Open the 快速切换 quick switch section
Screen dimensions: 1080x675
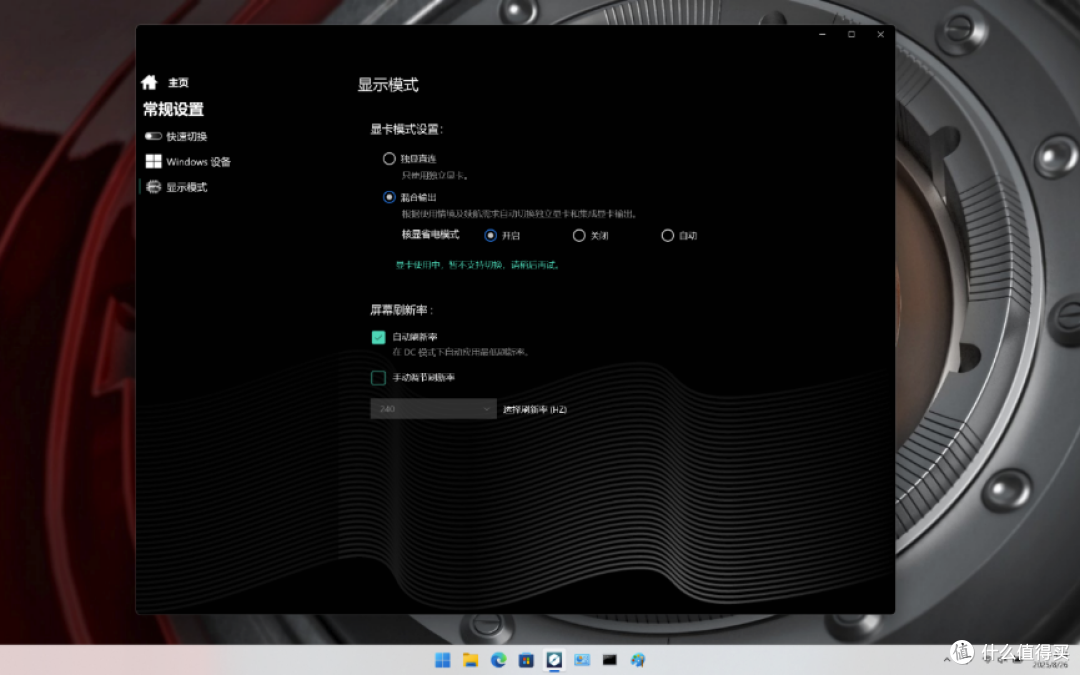coord(176,136)
